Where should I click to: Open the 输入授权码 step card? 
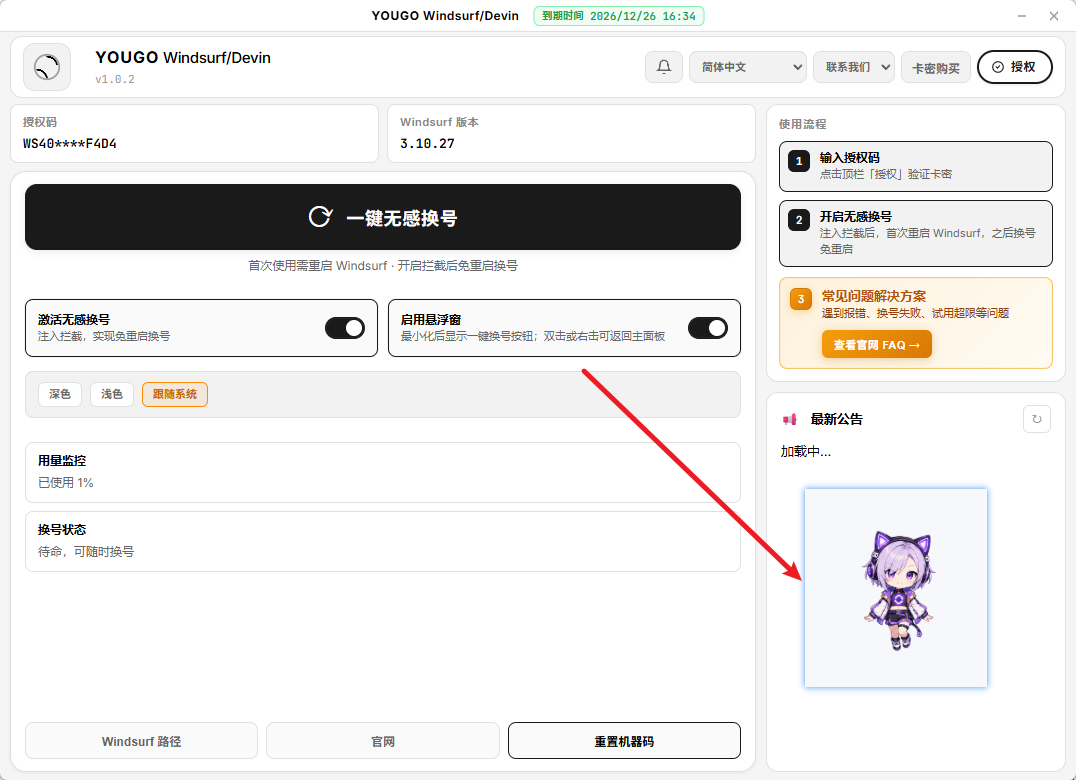(916, 167)
